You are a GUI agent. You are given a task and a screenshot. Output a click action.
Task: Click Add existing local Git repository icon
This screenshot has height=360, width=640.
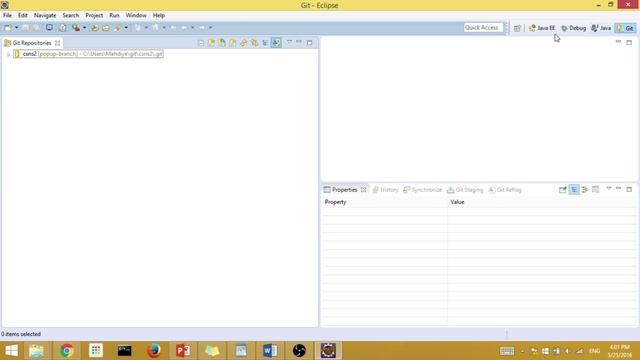(x=211, y=43)
